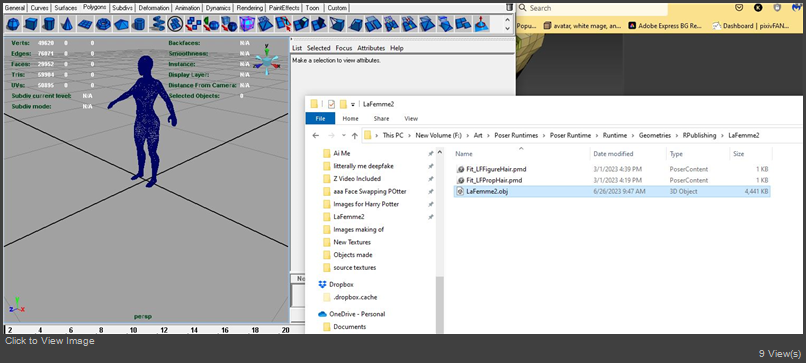Select the Fit_LFFigureHair.pmd file
Image resolution: width=806 pixels, height=363 pixels.
tap(496, 169)
